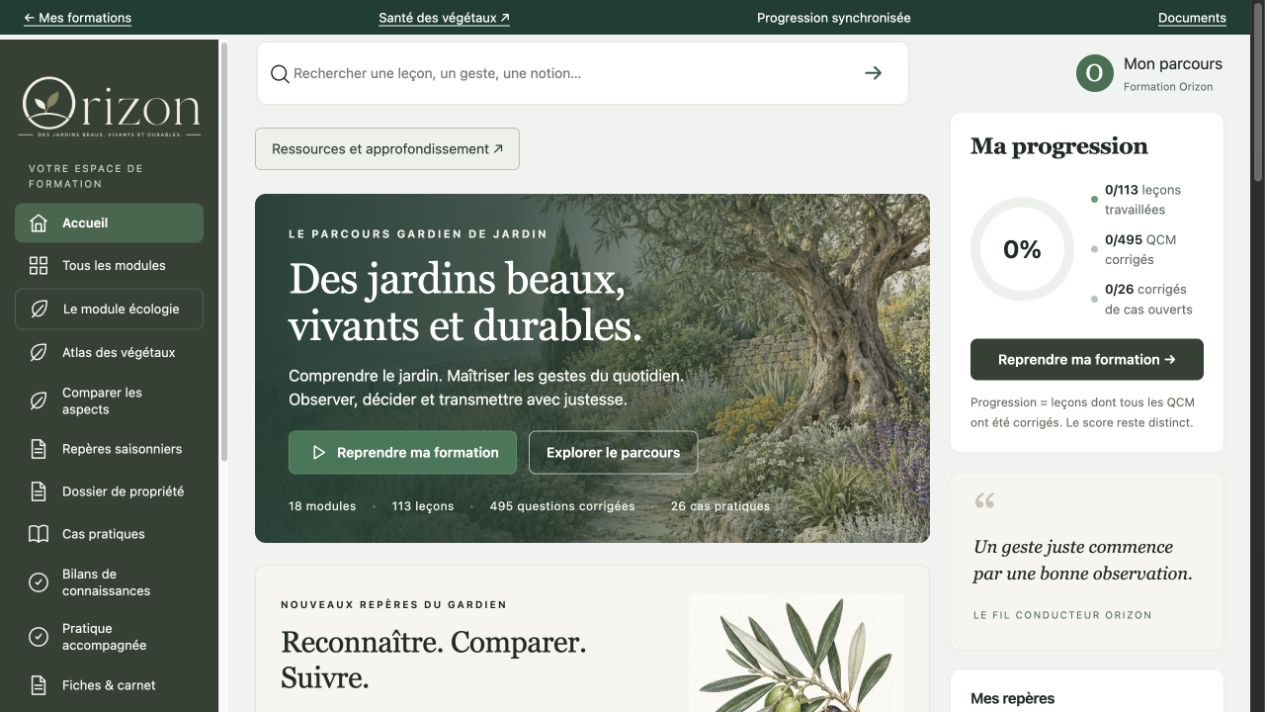The height and width of the screenshot is (712, 1265).
Task: Click '0/113 leçons travaillées' stat
Action: coord(1142,199)
